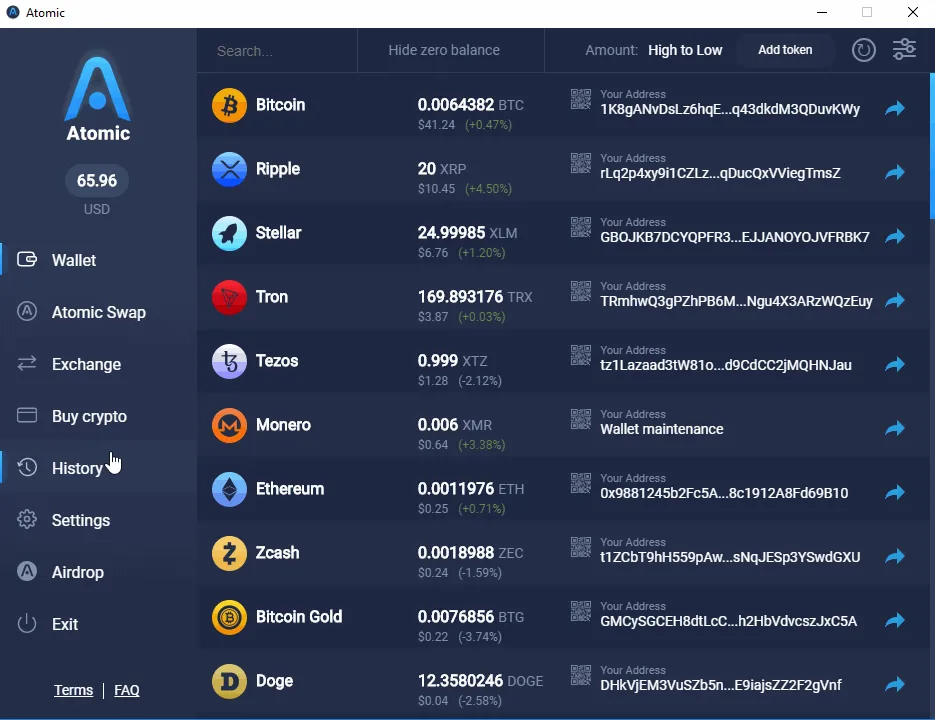Show QR code for Bitcoin address
The height and width of the screenshot is (720, 935).
click(x=581, y=99)
